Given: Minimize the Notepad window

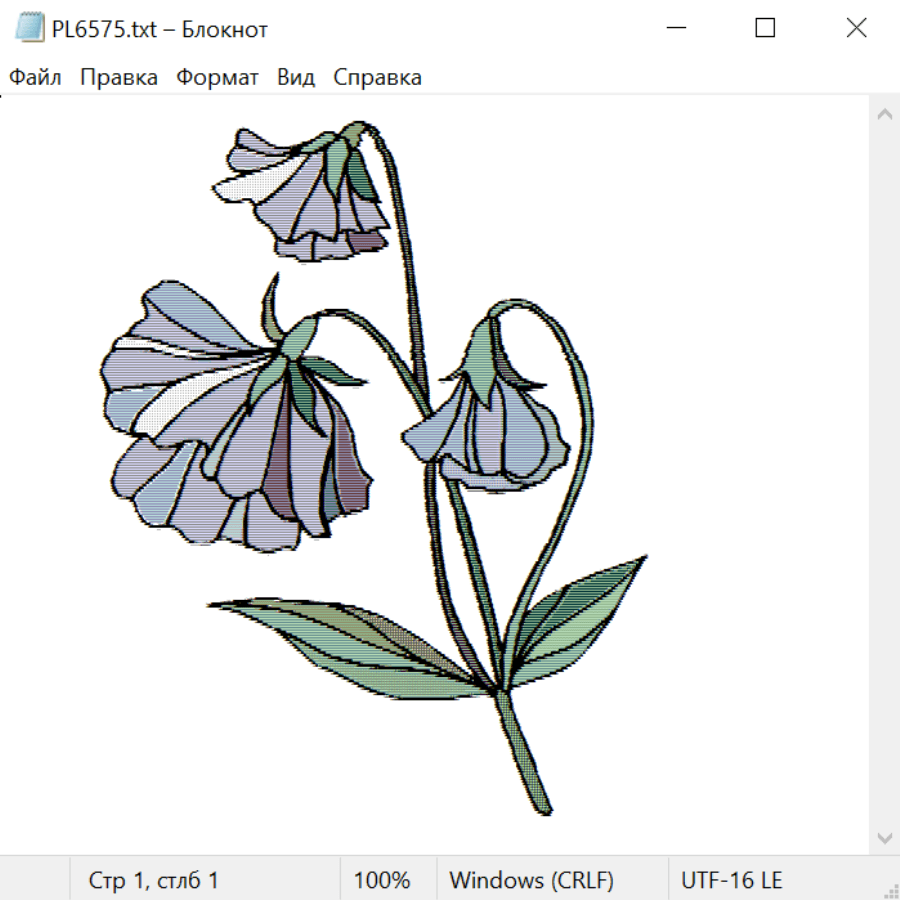Looking at the screenshot, I should pos(674,28).
